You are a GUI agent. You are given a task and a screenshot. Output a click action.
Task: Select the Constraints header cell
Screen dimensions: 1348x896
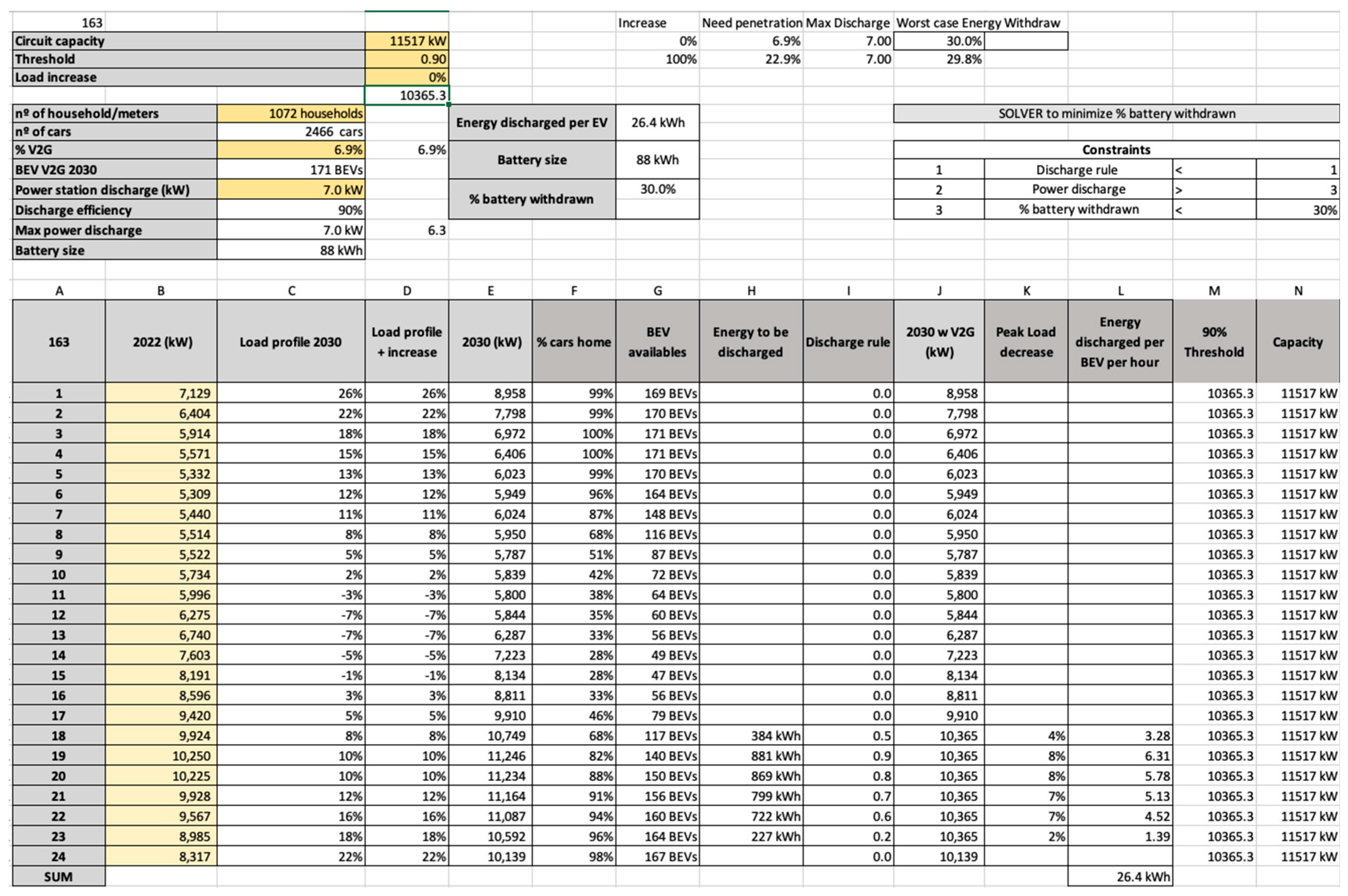pos(1115,150)
